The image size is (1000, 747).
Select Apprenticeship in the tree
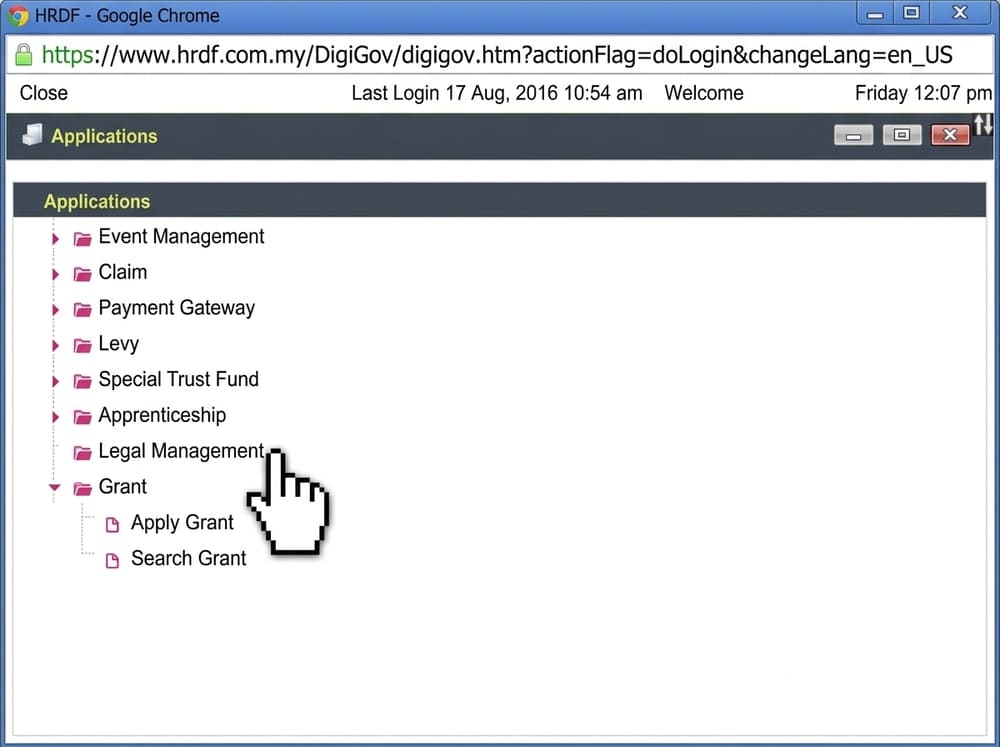tap(162, 416)
